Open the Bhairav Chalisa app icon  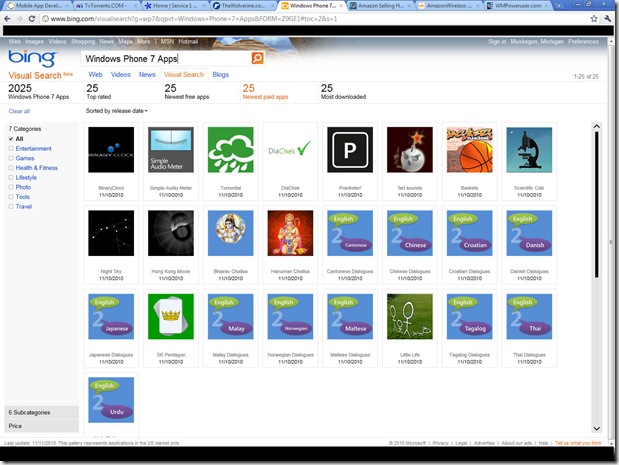[231, 233]
